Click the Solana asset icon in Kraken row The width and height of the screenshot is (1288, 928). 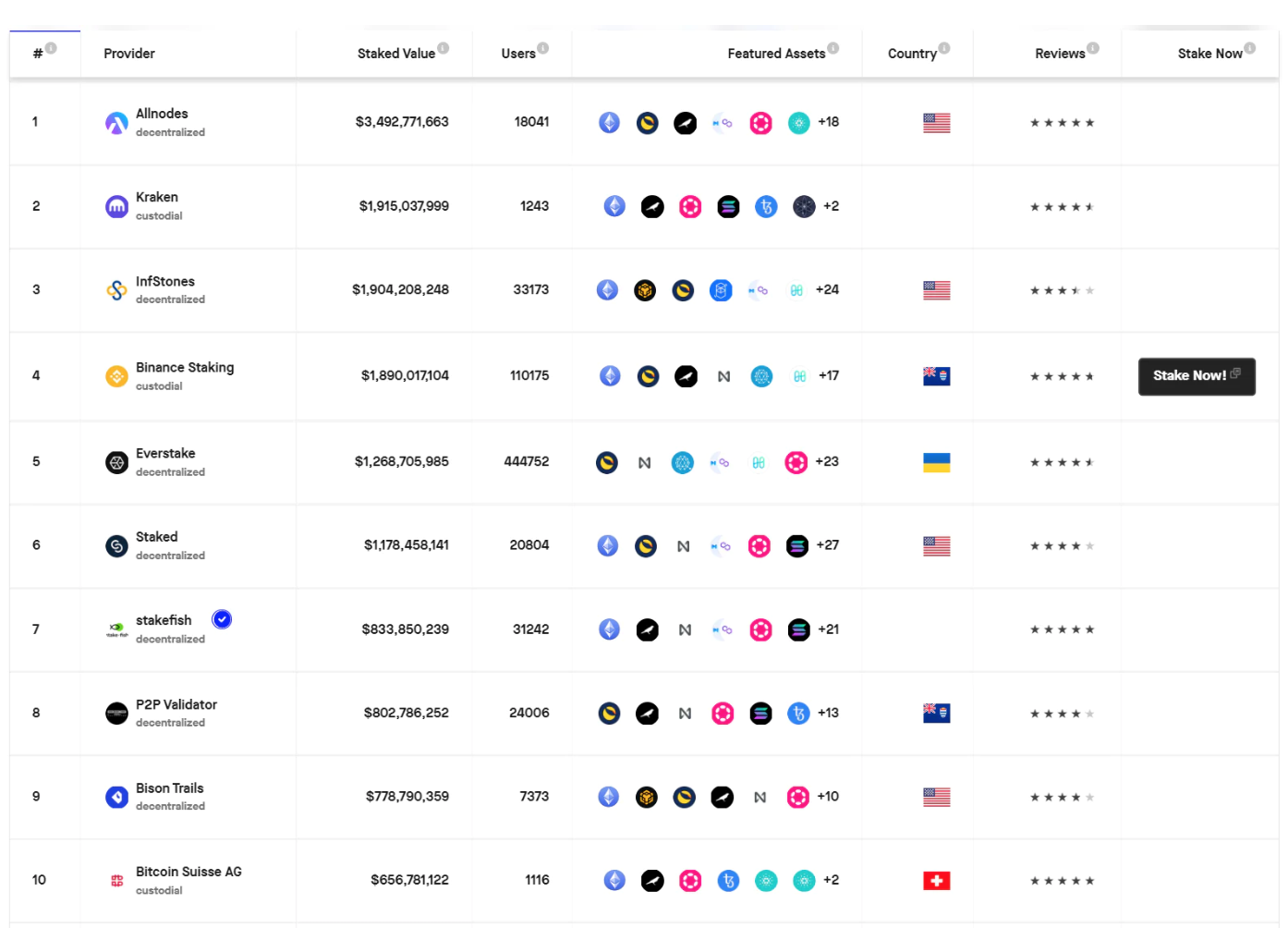click(728, 207)
